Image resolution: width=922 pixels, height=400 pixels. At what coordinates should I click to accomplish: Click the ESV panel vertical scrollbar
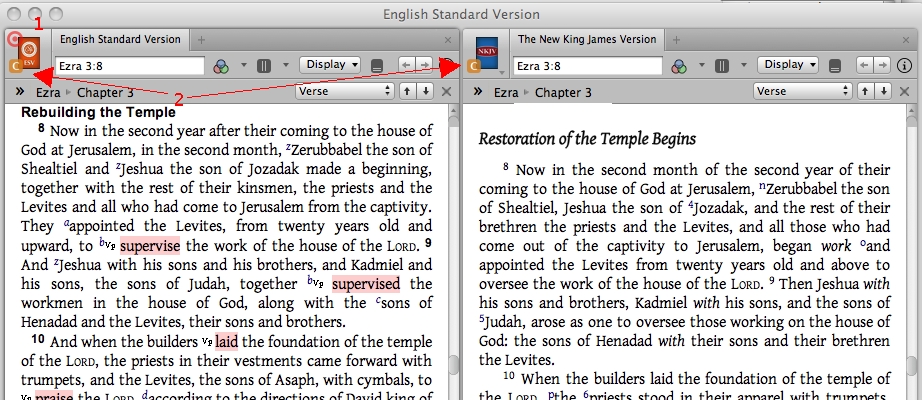(x=453, y=252)
